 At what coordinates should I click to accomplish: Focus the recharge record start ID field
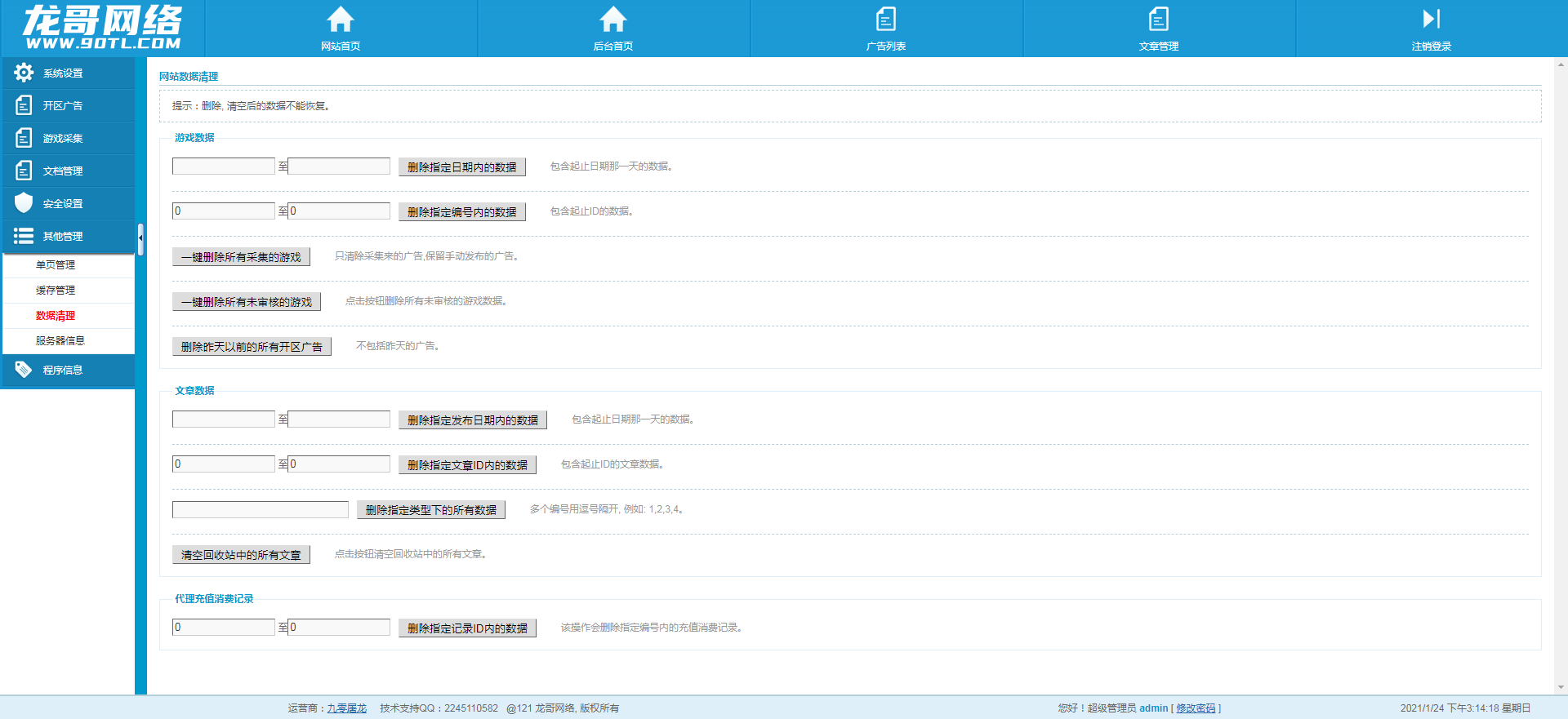(x=224, y=628)
